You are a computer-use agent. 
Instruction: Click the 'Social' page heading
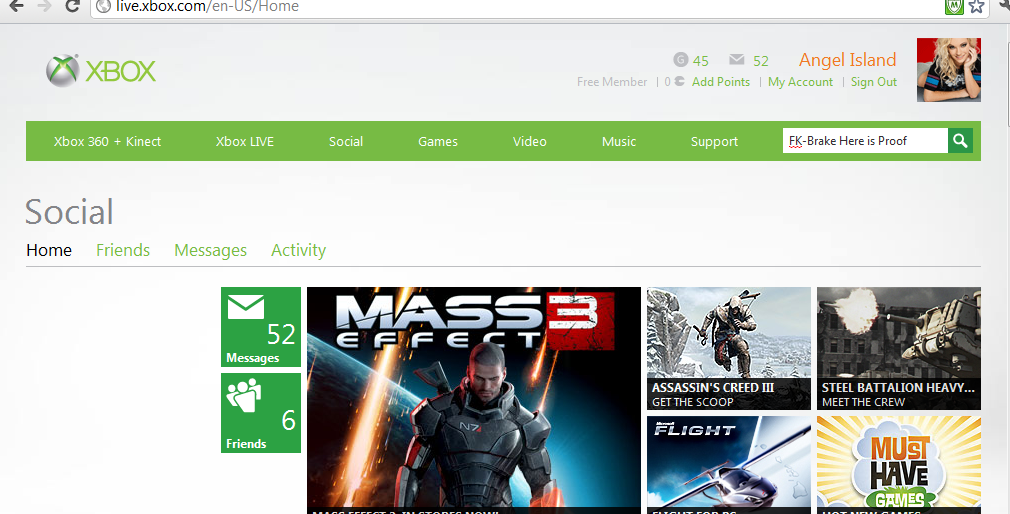tap(70, 212)
